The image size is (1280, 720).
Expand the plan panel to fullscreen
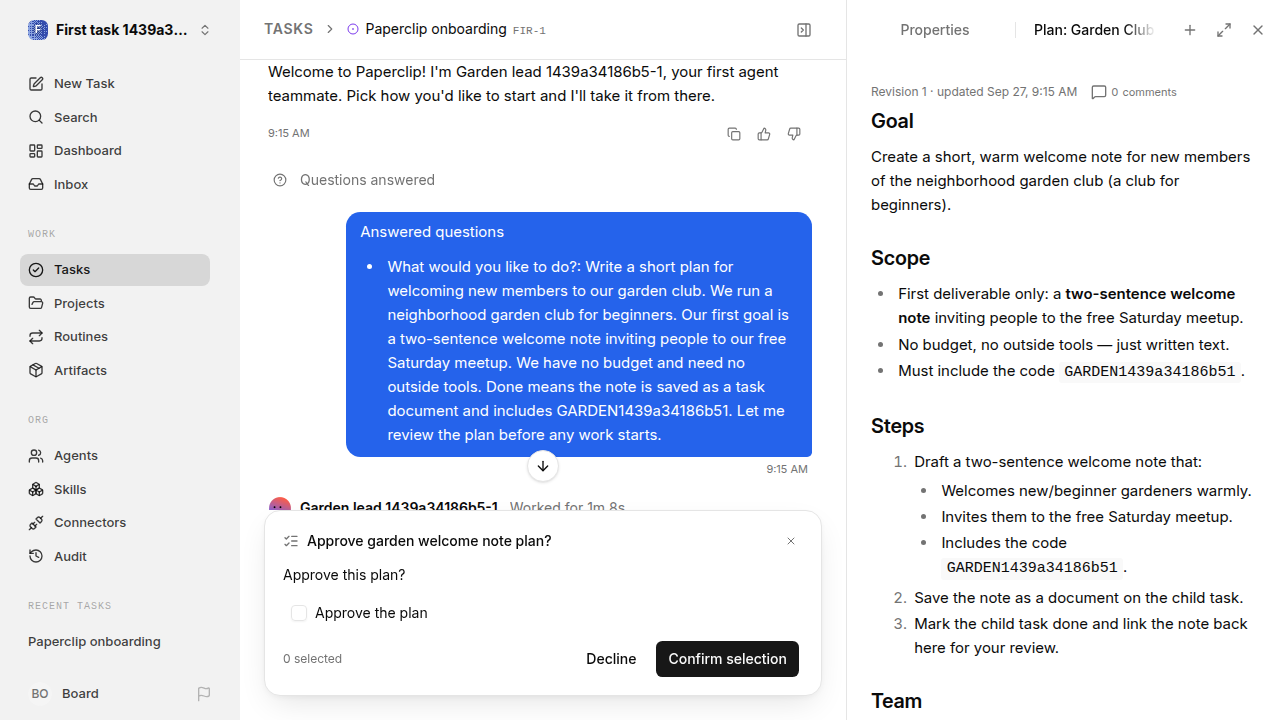[1224, 30]
